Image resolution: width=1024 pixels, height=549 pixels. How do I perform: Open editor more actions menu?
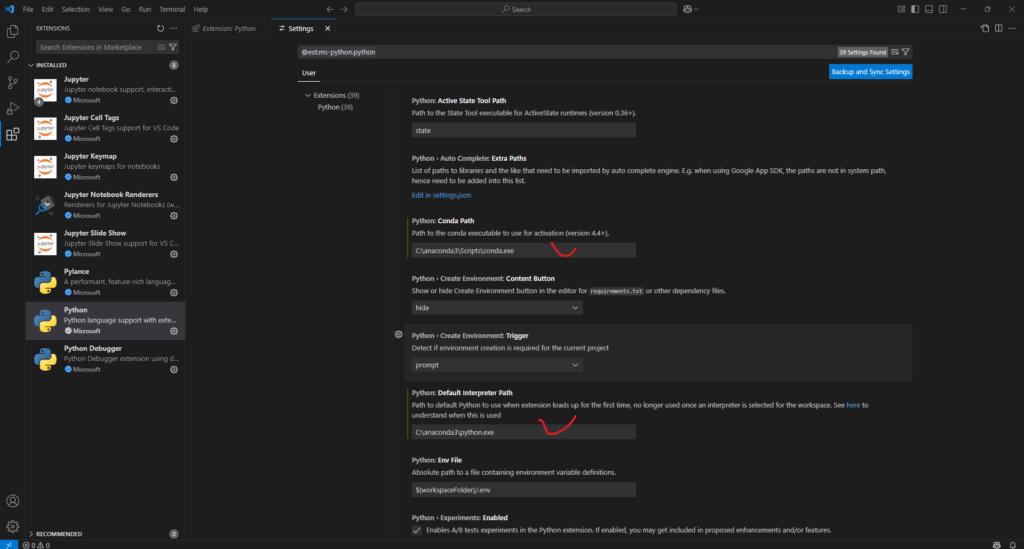[x=1012, y=29]
